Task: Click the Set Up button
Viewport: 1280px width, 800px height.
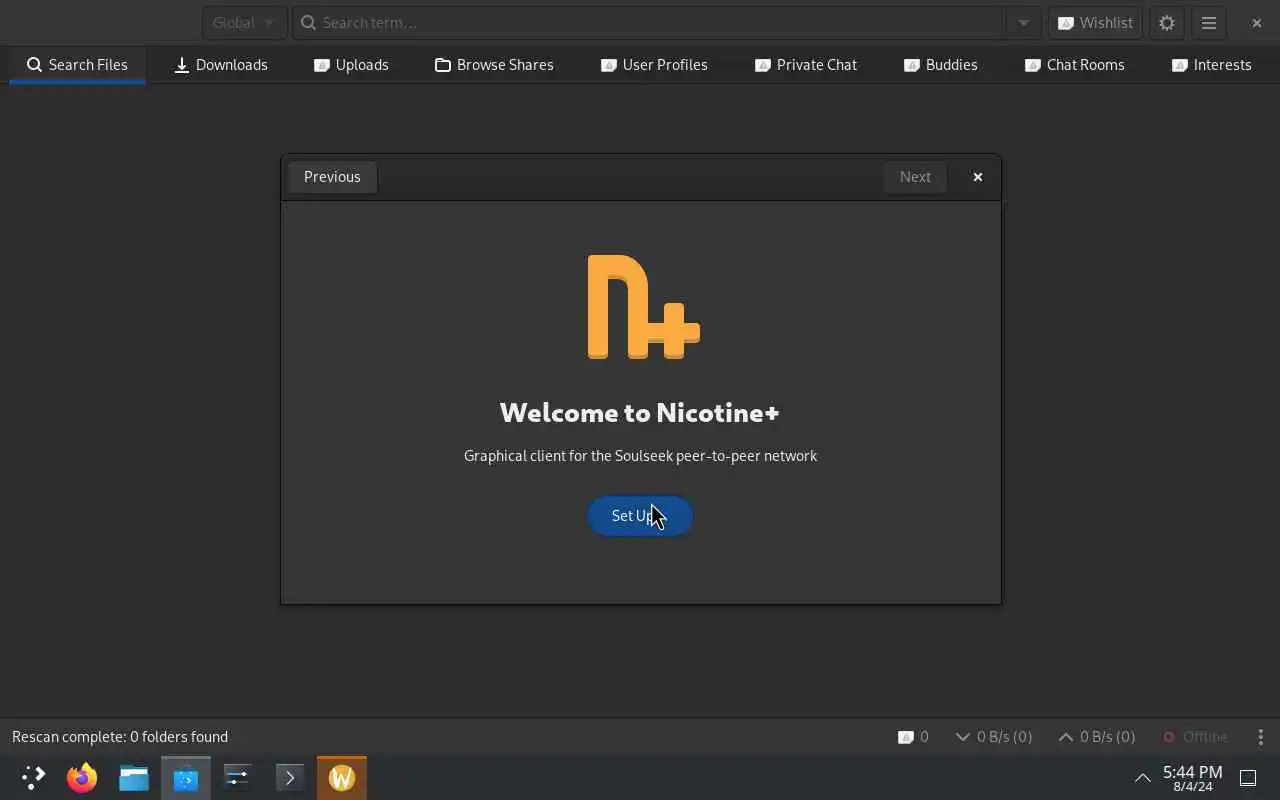Action: [640, 516]
